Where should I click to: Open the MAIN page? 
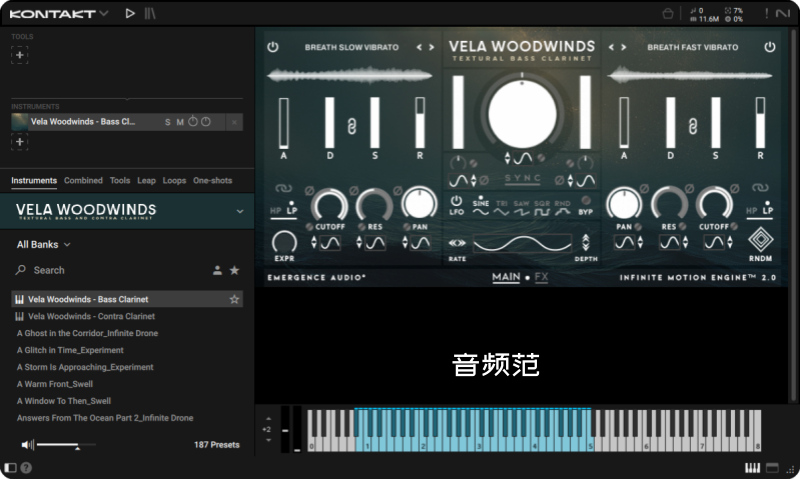point(506,277)
